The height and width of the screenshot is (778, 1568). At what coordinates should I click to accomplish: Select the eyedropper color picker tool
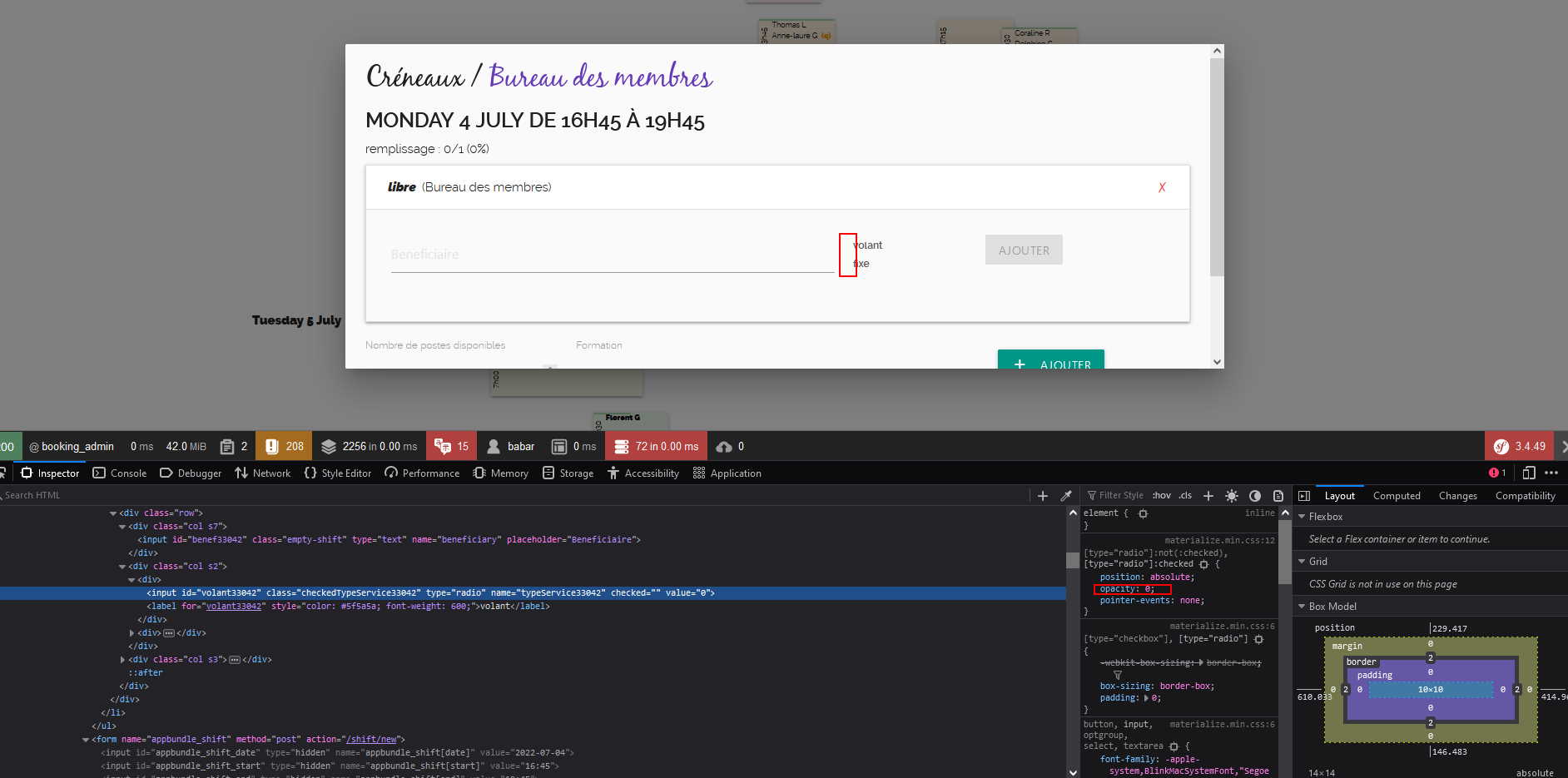tap(1066, 495)
